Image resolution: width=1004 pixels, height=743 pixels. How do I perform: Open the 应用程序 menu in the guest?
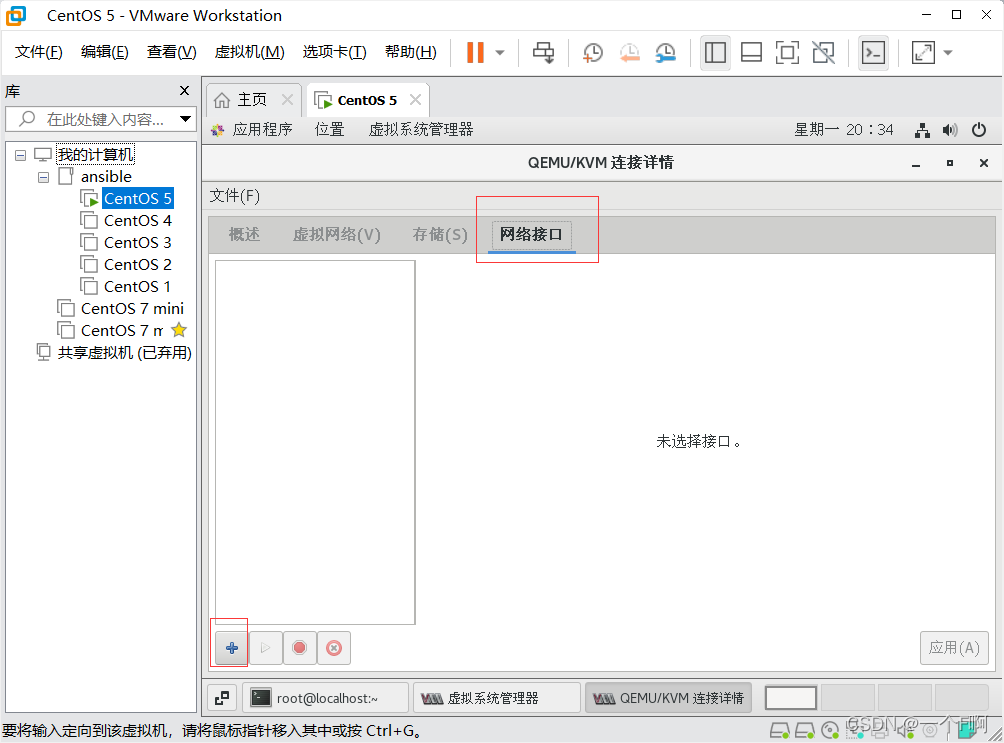(x=262, y=130)
